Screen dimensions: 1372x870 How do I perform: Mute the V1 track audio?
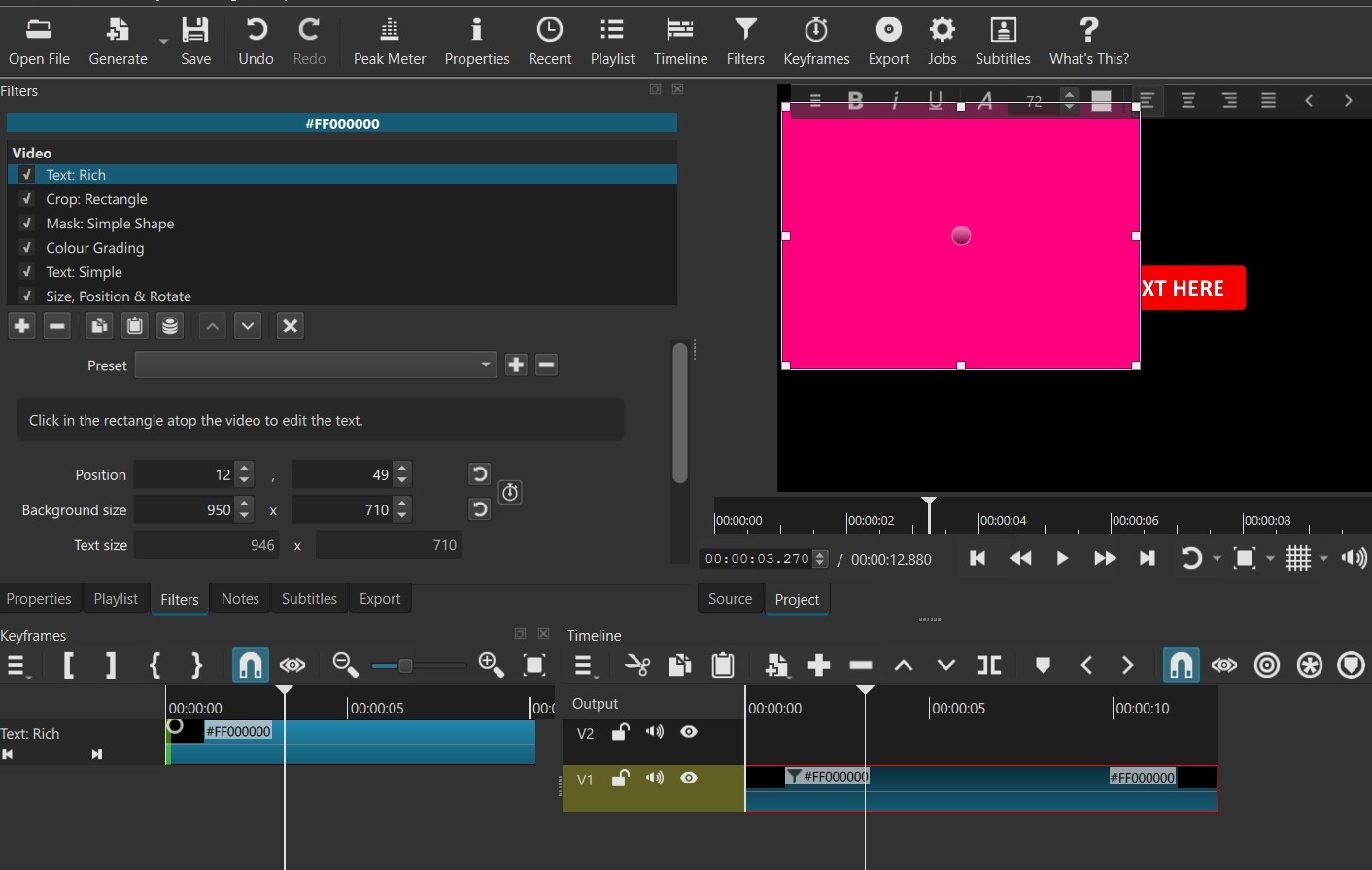click(655, 778)
